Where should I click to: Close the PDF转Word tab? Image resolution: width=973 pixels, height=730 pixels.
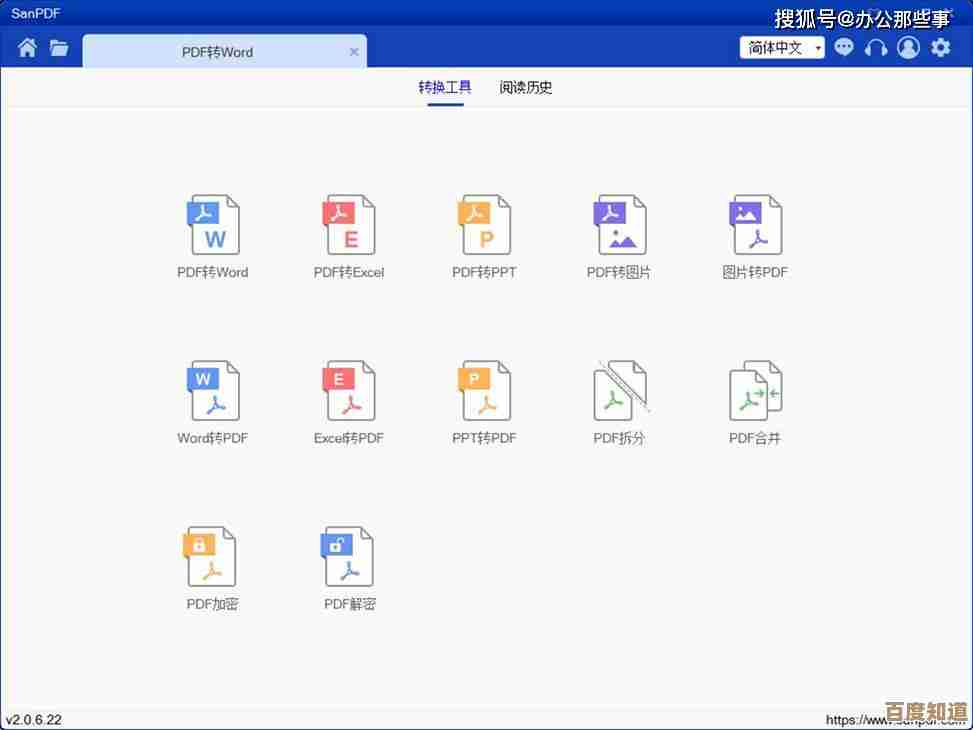pyautogui.click(x=354, y=52)
